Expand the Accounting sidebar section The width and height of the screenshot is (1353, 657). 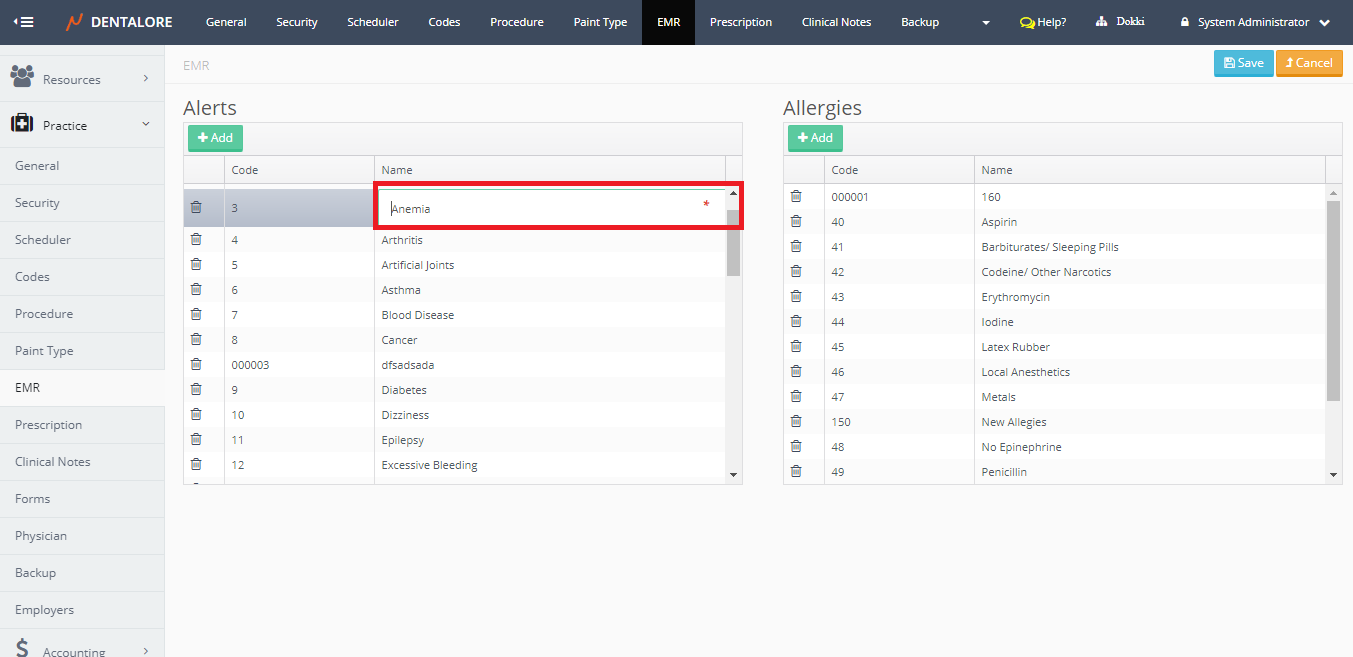point(145,651)
